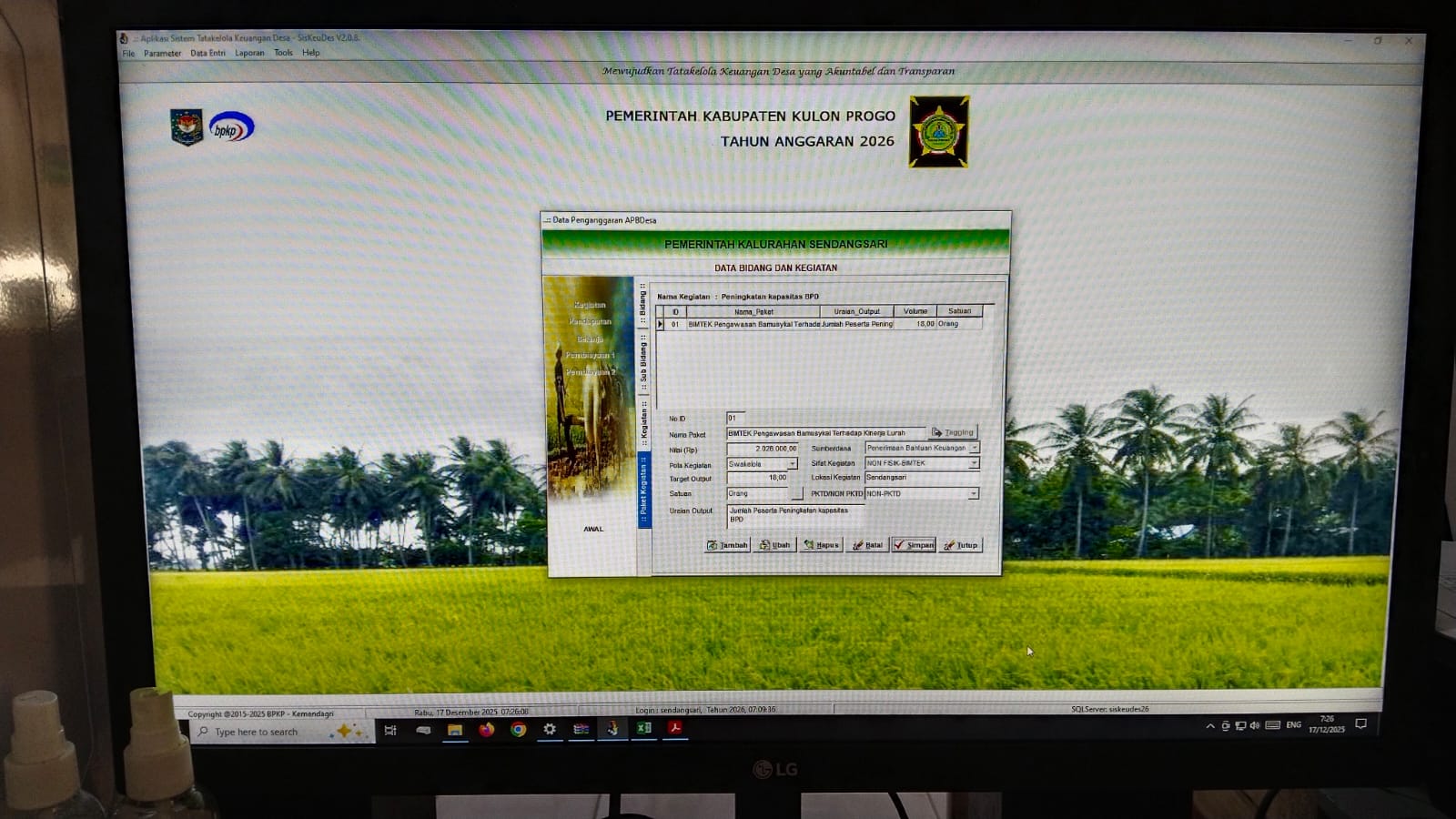Switch to the Bidang vertical tab
Viewport: 1456px width, 819px height.
[x=642, y=303]
